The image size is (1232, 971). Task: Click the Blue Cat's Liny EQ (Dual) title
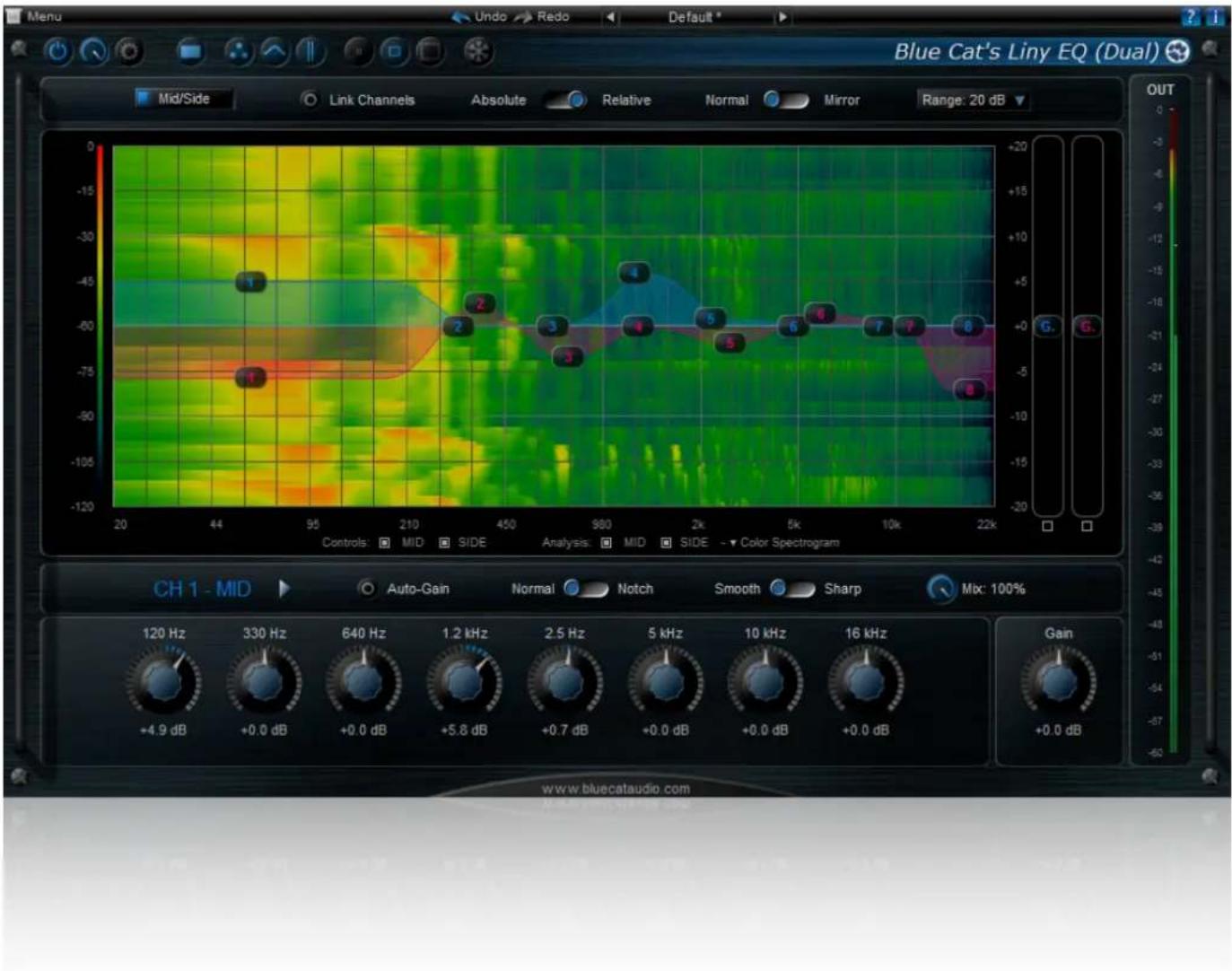click(1026, 51)
